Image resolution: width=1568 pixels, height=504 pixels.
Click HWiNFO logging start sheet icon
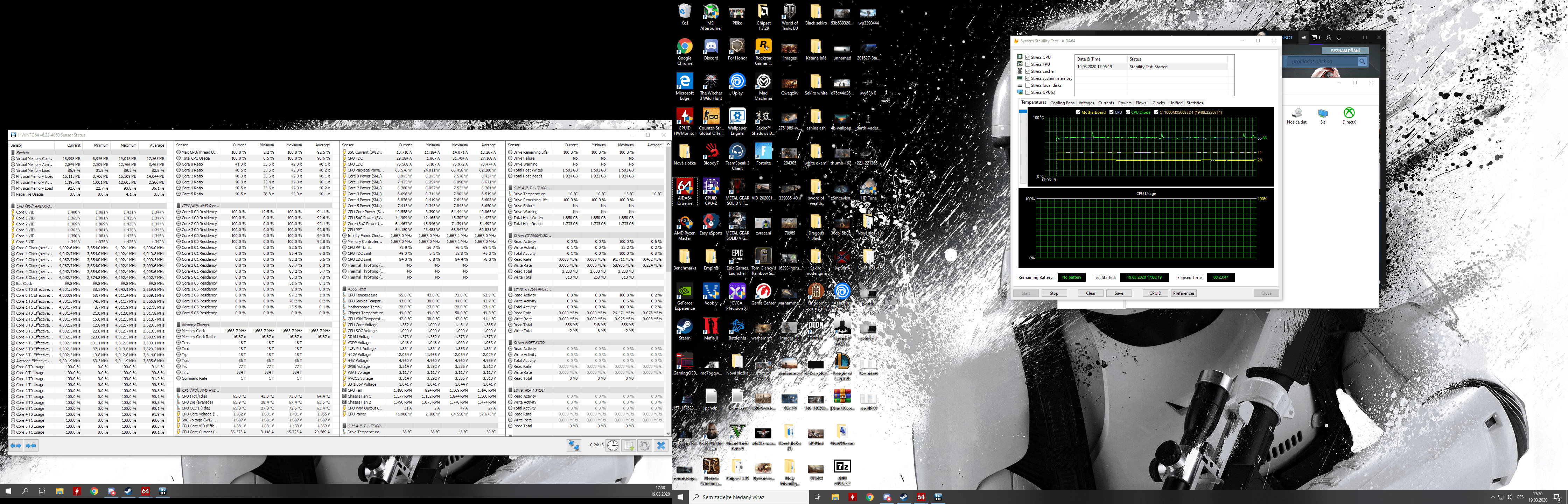click(x=629, y=446)
